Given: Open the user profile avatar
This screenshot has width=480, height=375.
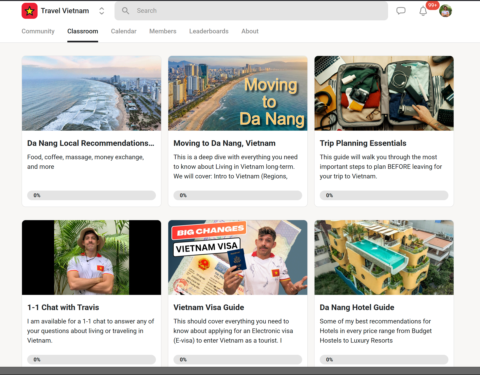Looking at the screenshot, I should pyautogui.click(x=445, y=11).
